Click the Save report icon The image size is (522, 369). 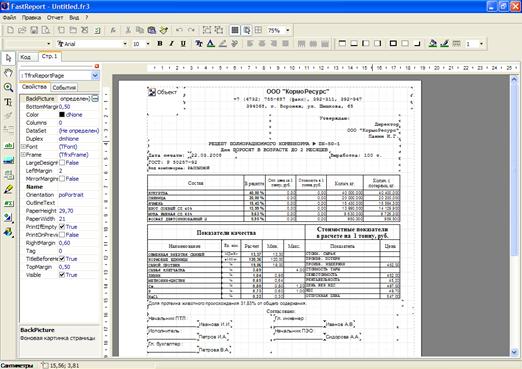[34, 30]
